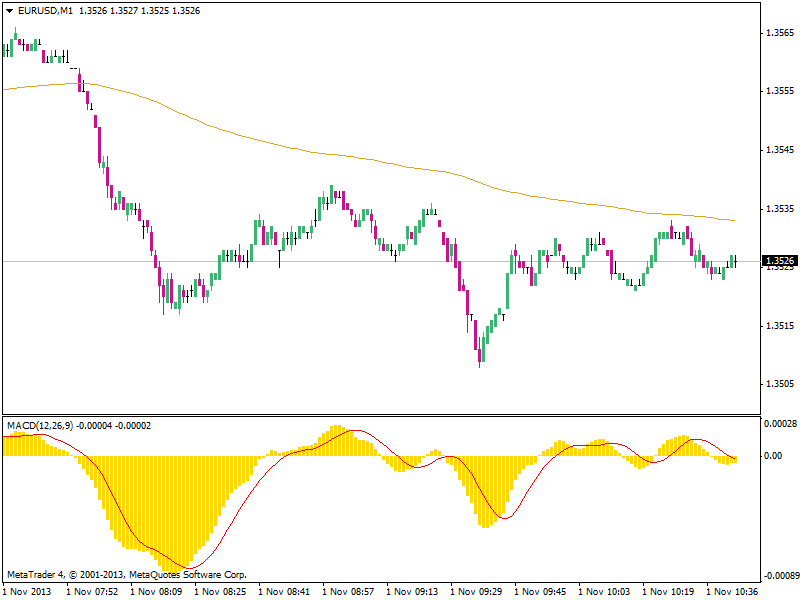Click the 1 Nov 2013 date label
The image size is (800, 600).
click(27, 591)
